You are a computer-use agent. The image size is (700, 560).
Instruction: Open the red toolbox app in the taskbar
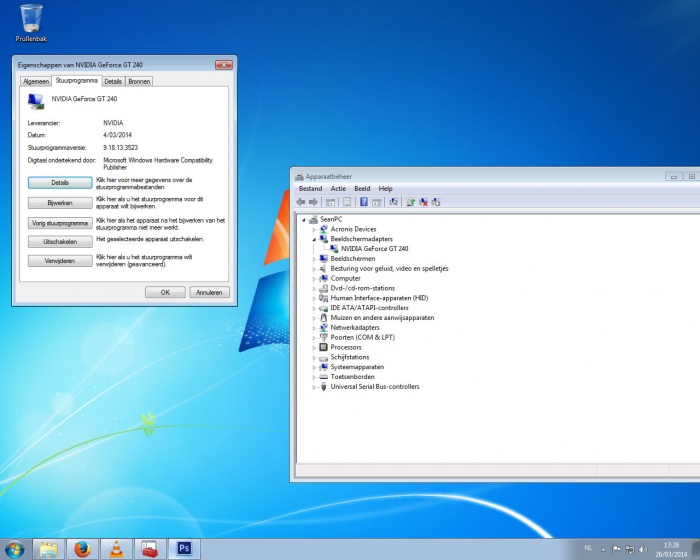coord(150,549)
